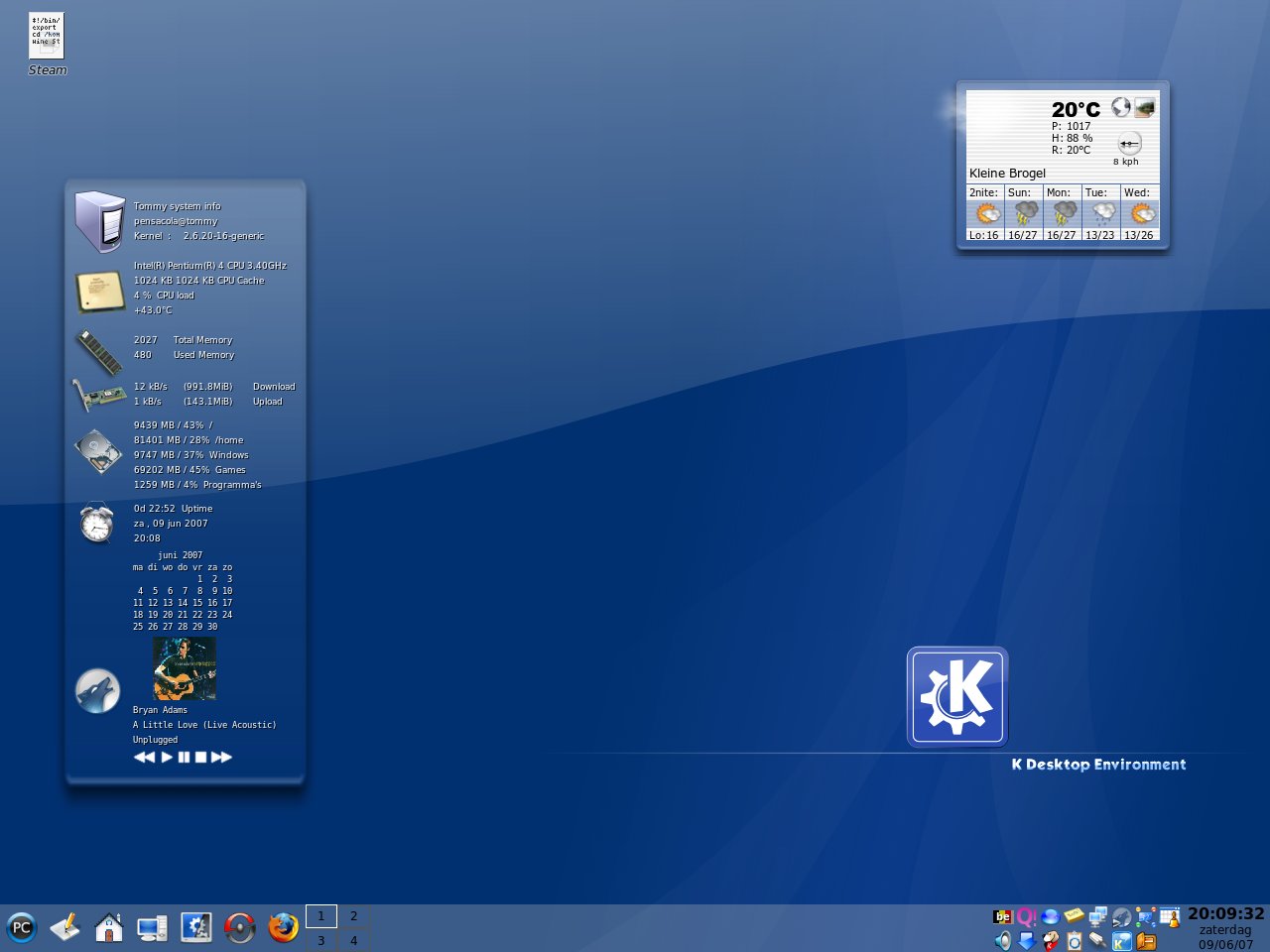This screenshot has width=1270, height=952.
Task: Click the large KDE logo on desktop
Action: pyautogui.click(x=957, y=696)
